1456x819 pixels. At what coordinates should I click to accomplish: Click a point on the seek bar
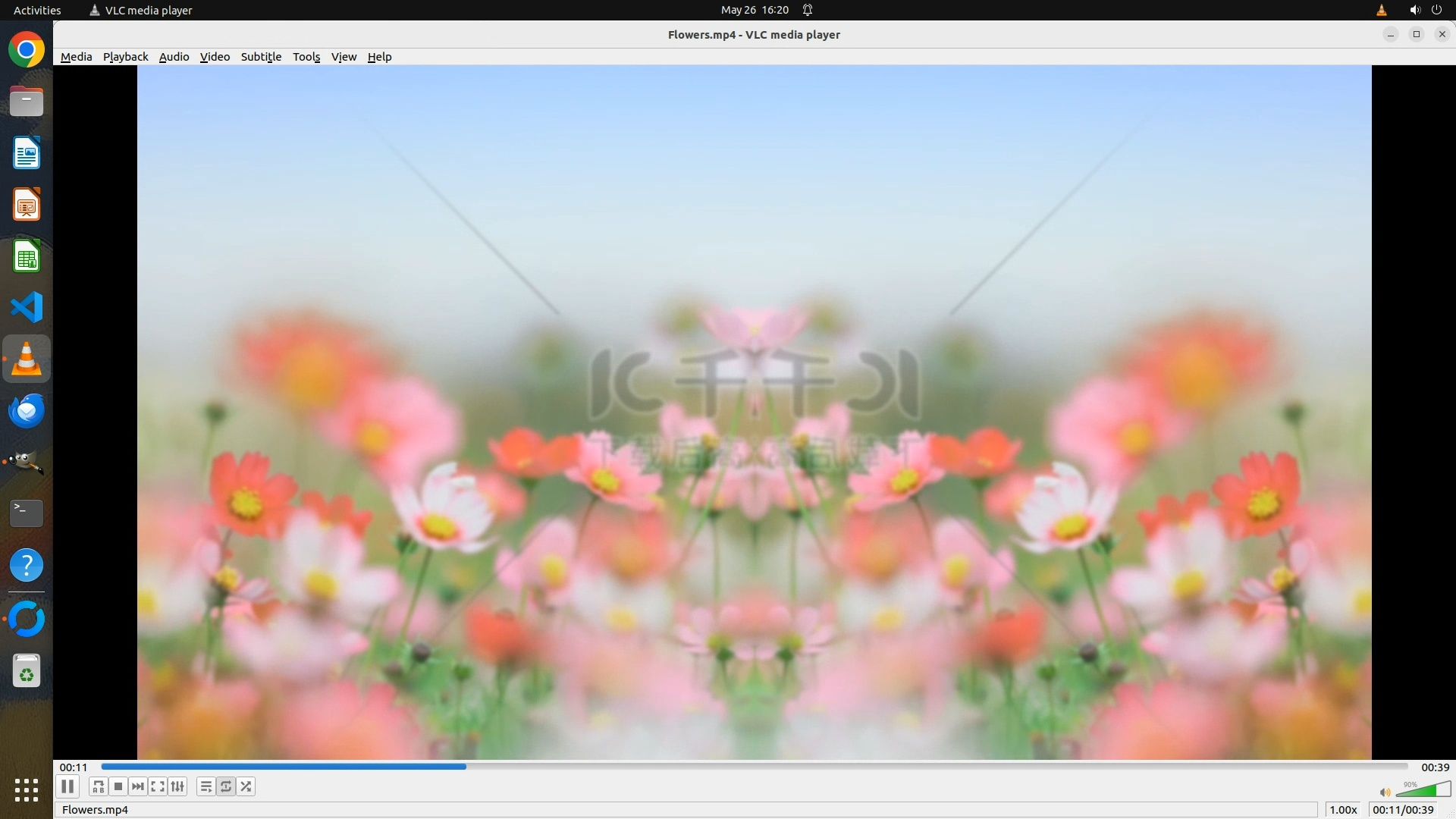click(758, 767)
